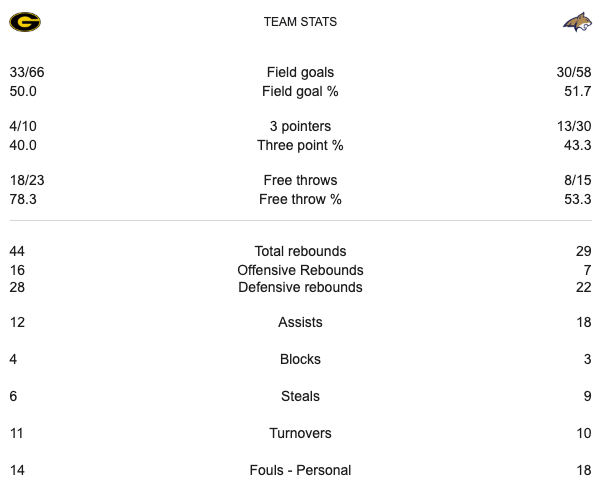Select the 3 pointers stat label
Viewport: 606px width, 495px height.
pos(300,127)
